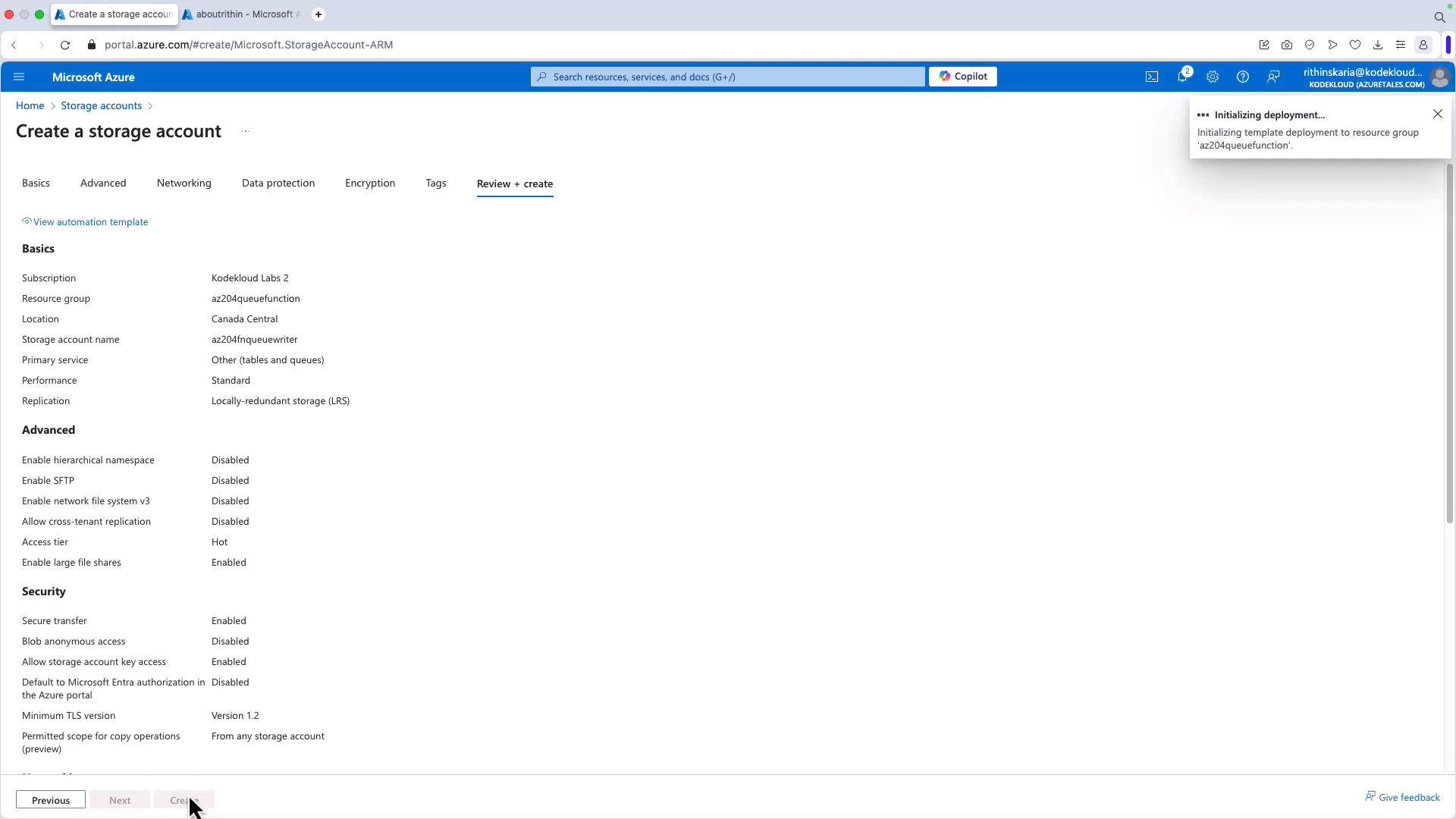Click the browser URL address field
This screenshot has height=819, width=1456.
click(249, 45)
